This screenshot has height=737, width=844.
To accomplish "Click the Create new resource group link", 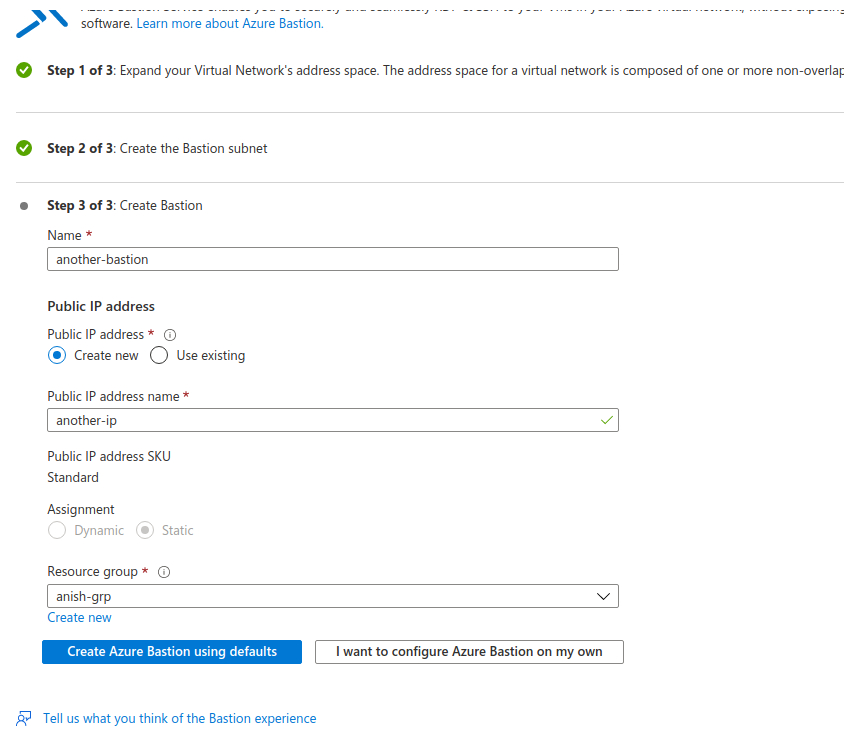I will (79, 617).
